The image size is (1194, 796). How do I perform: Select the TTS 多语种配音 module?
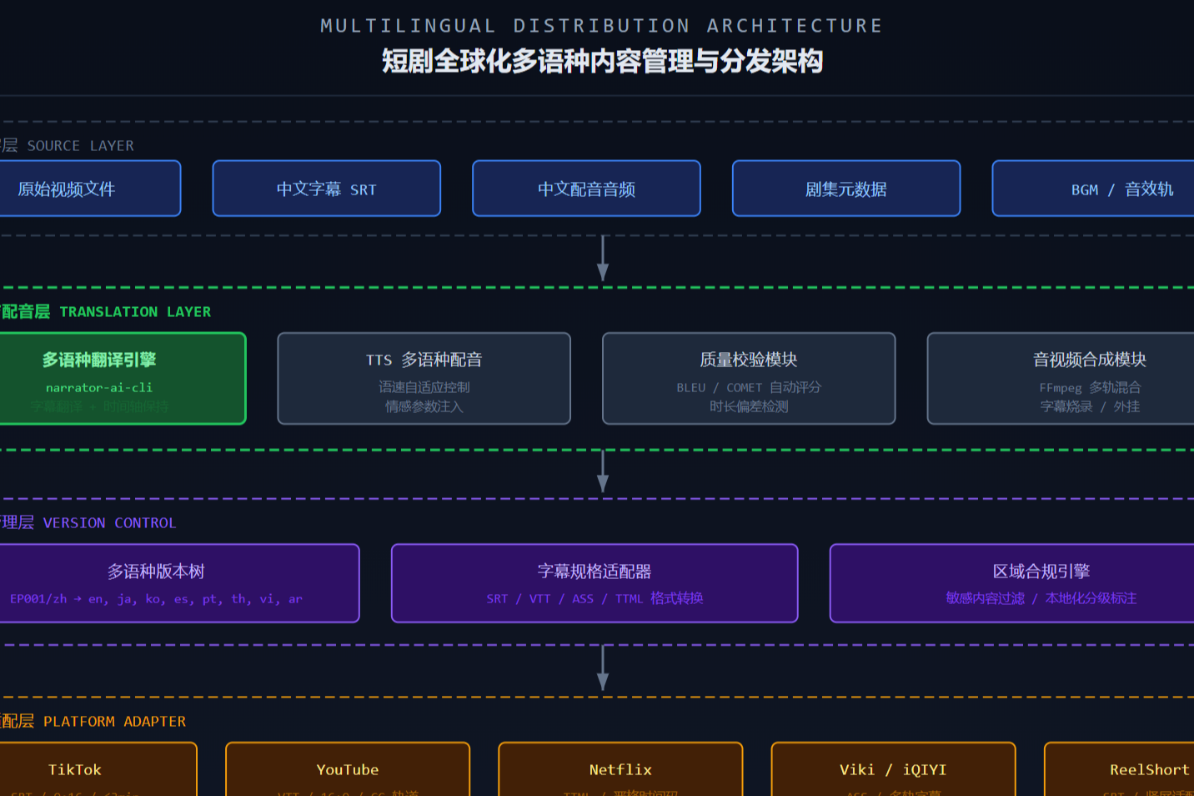(x=424, y=379)
